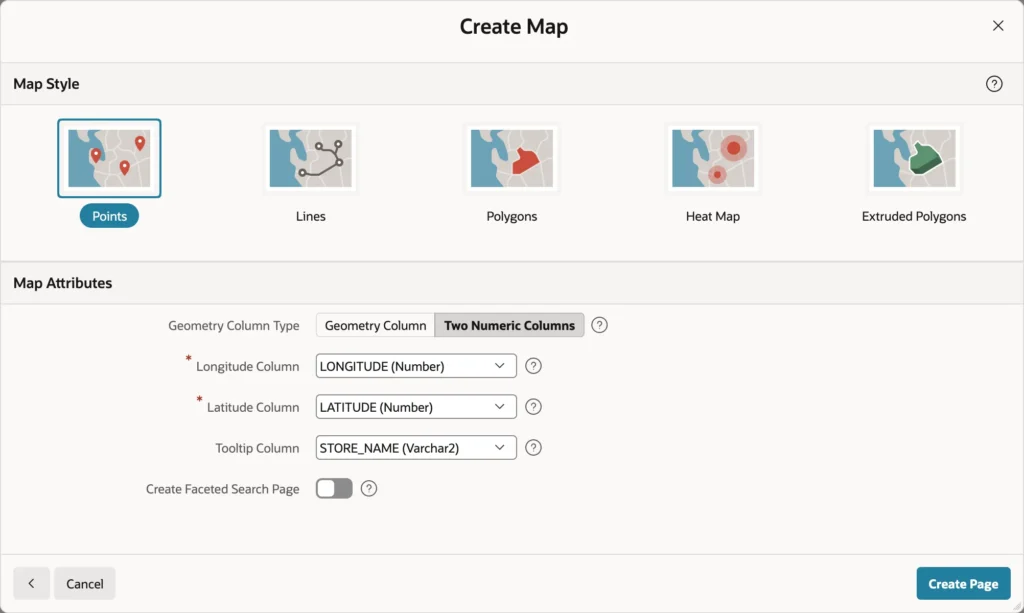Open help for Tooltip Column

tap(534, 448)
